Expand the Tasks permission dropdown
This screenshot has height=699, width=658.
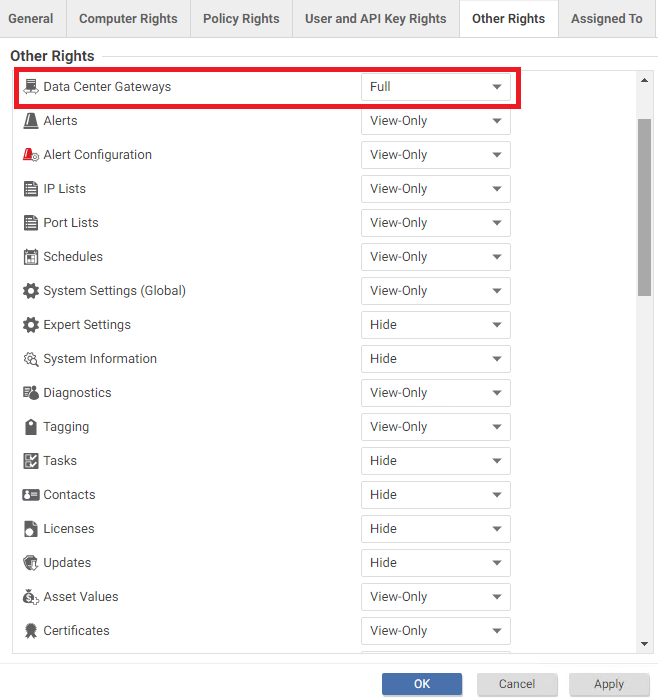tap(435, 461)
